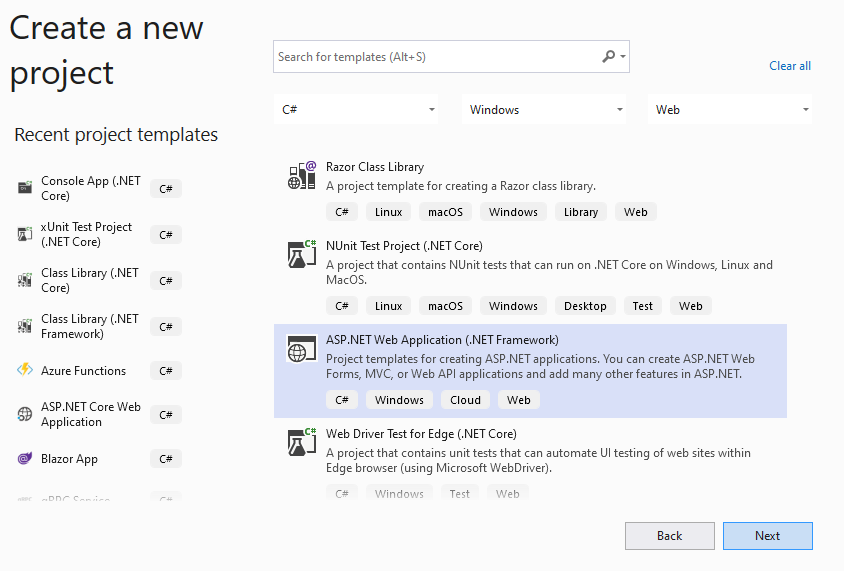The image size is (844, 571).
Task: Select ASP.NET Web Application (.NET Framework) title
Action: pyautogui.click(x=442, y=340)
